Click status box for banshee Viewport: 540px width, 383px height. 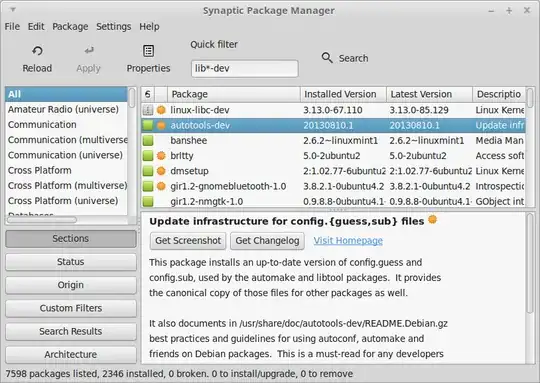(x=148, y=141)
